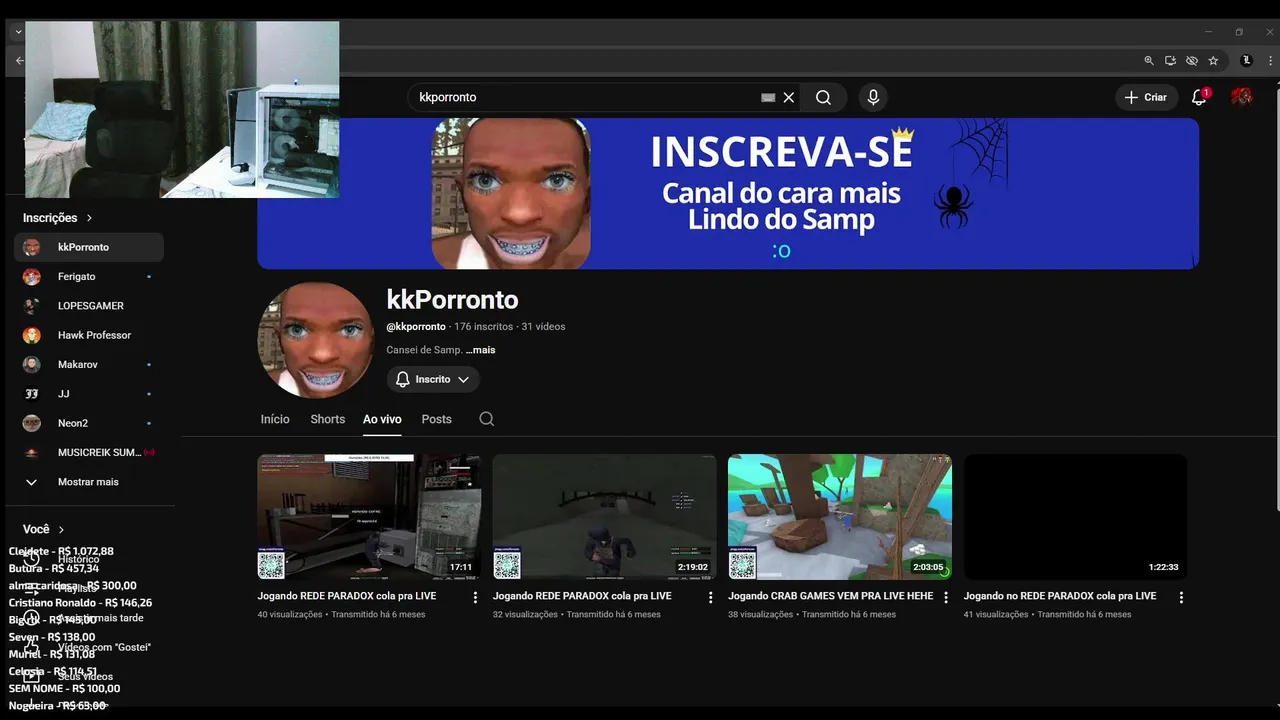This screenshot has height=720, width=1280.
Task: Open the Inscrito subscription dropdown
Action: point(433,379)
